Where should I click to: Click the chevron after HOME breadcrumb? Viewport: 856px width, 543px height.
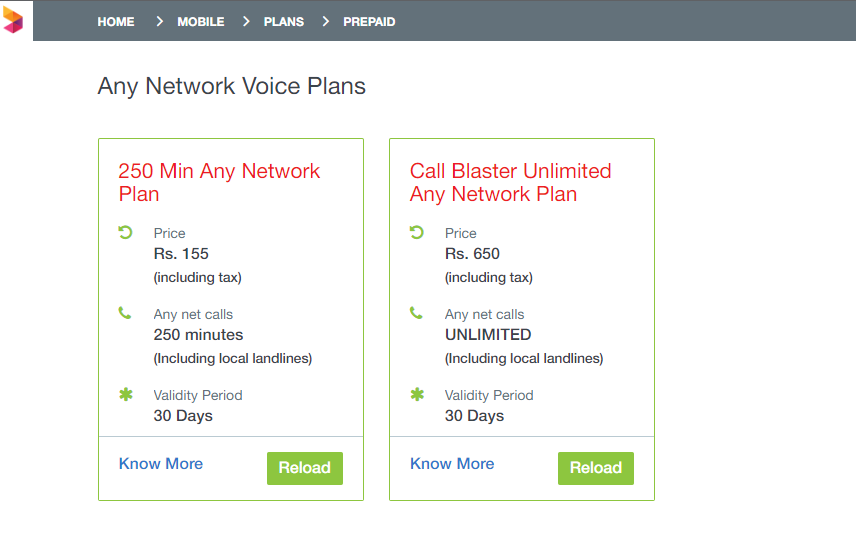point(159,21)
